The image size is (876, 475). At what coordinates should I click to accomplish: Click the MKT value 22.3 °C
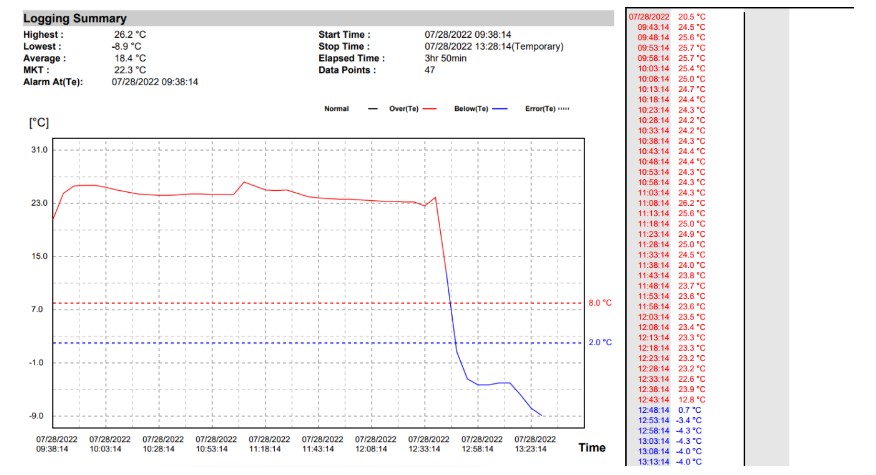pos(130,70)
